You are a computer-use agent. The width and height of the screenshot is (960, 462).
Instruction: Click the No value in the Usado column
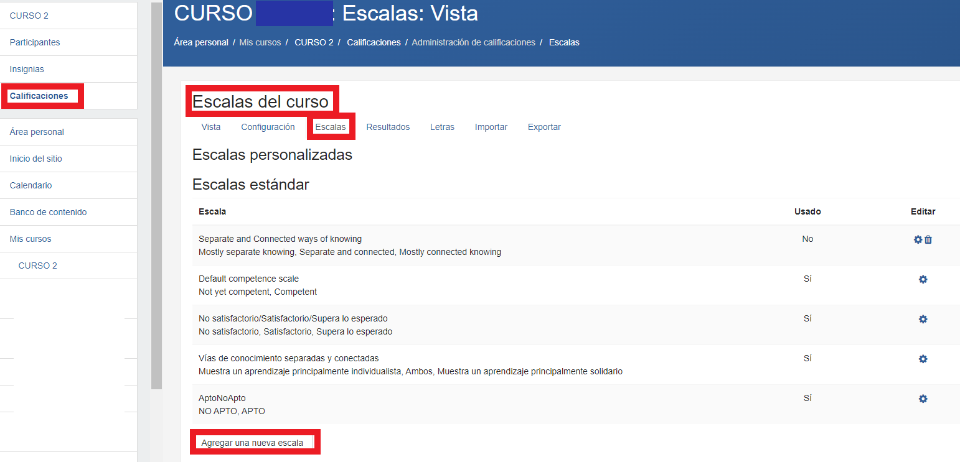point(808,239)
